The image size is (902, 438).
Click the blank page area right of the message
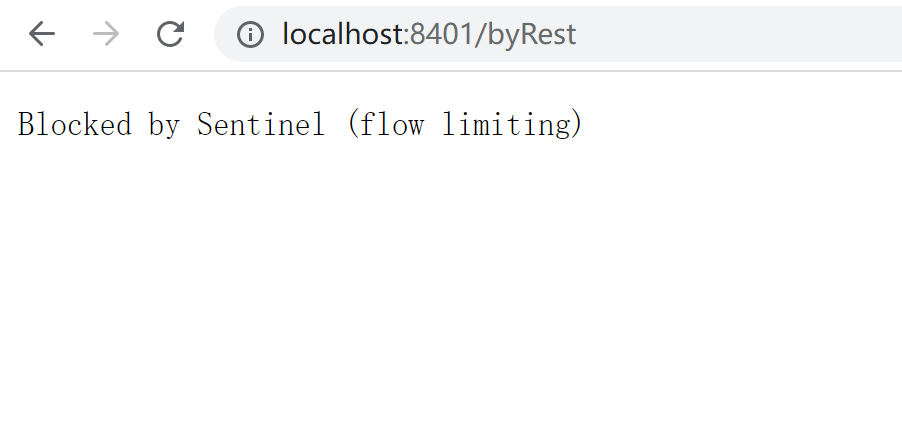(742, 124)
